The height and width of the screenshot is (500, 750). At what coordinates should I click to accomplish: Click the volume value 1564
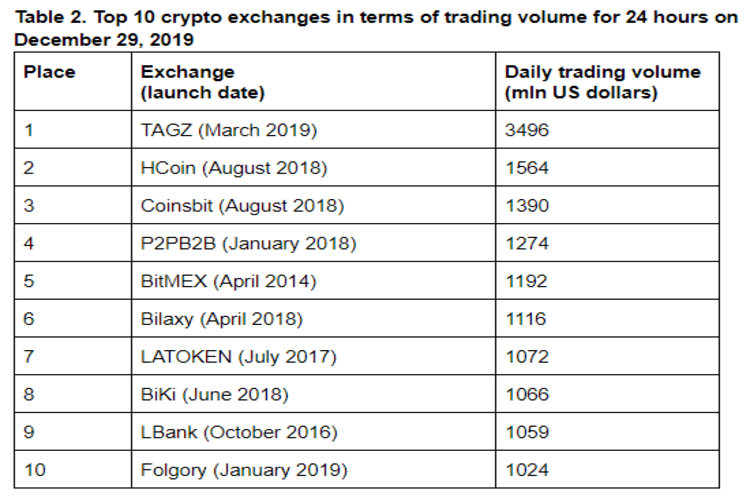coord(527,168)
